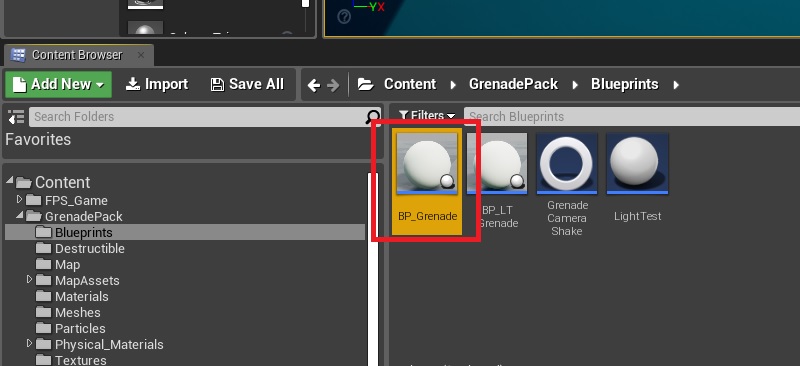Go forward with the right arrow

[333, 85]
